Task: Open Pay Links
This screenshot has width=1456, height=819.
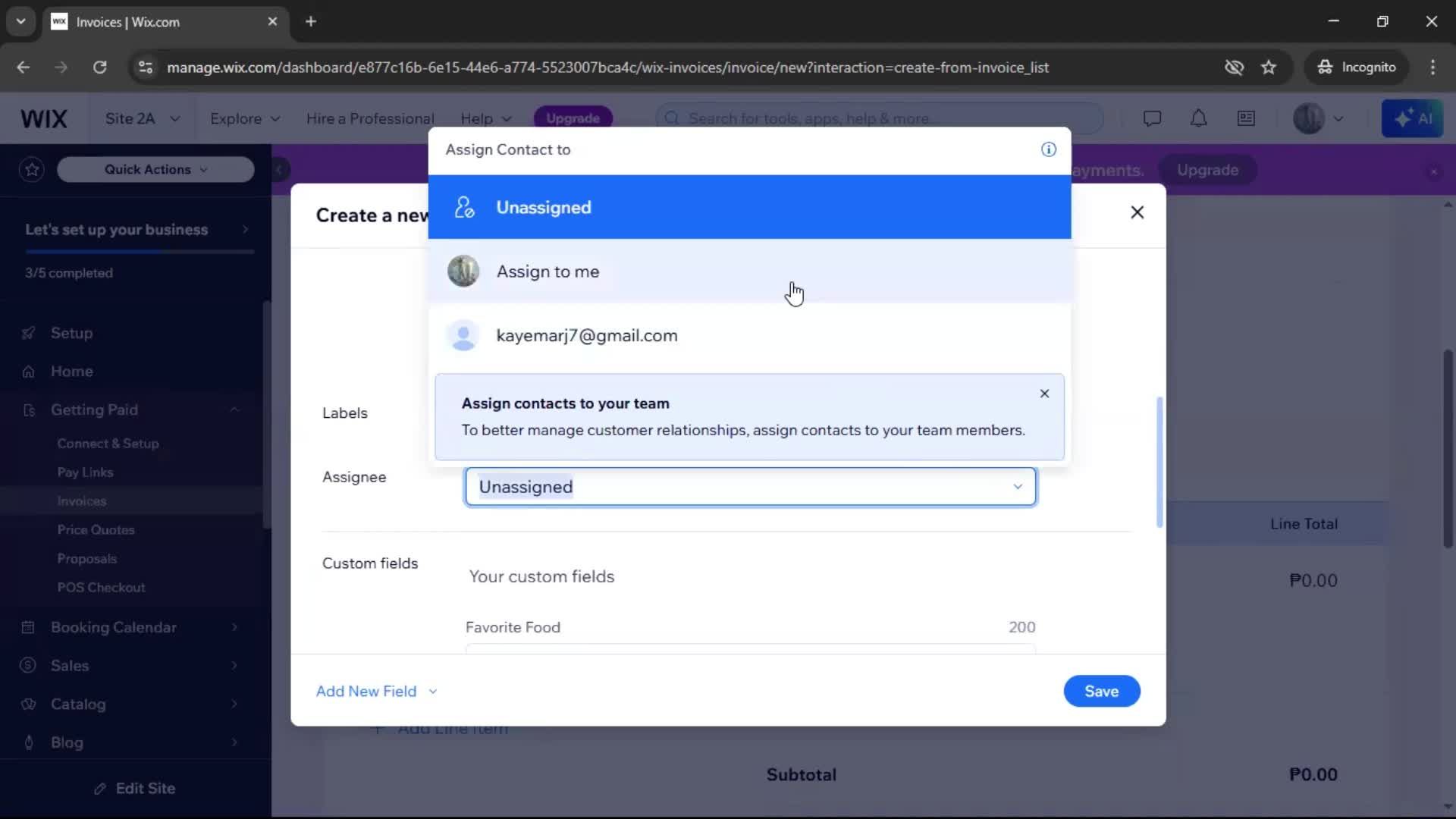Action: click(85, 472)
